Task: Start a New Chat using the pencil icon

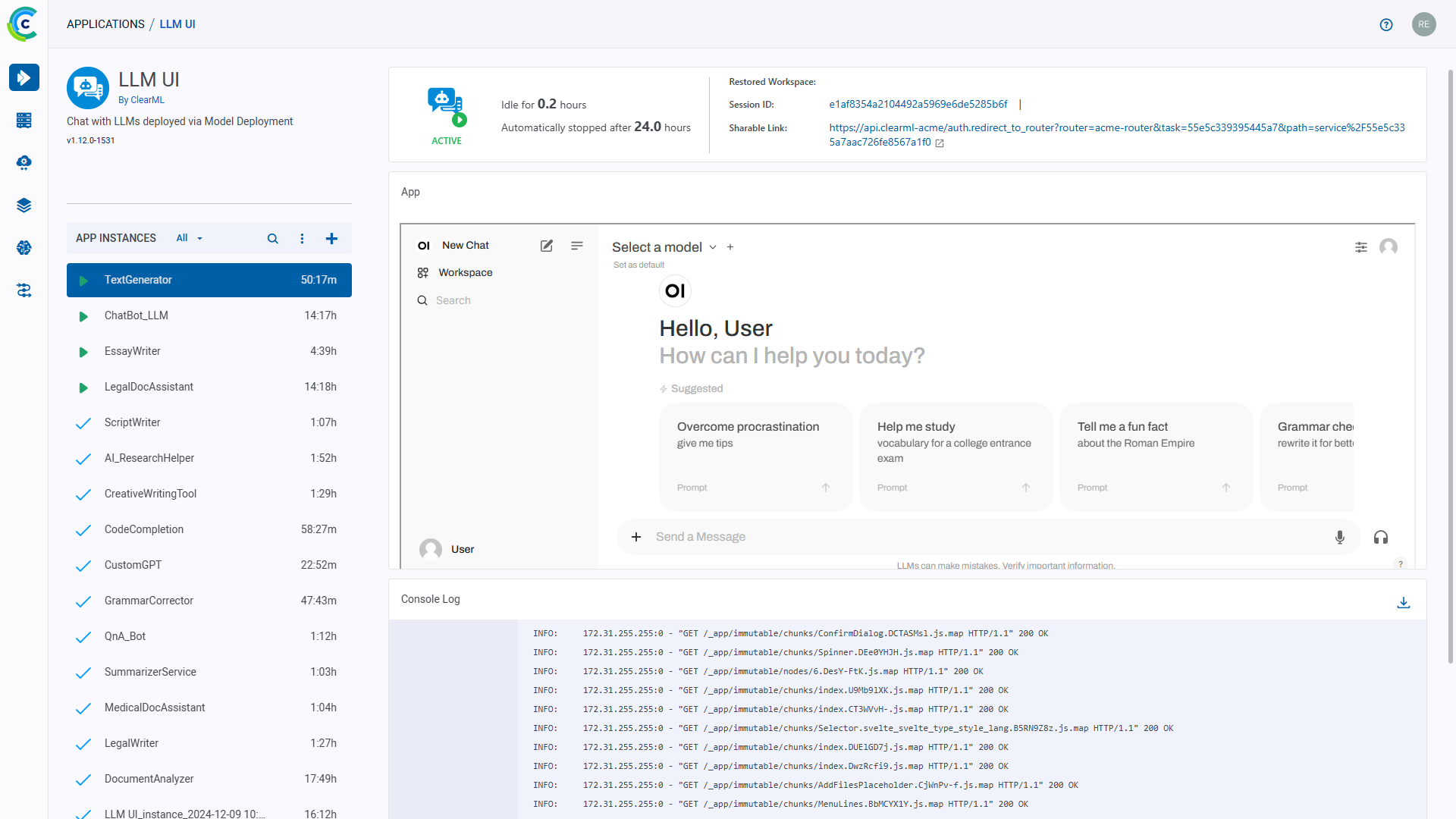Action: coord(546,246)
